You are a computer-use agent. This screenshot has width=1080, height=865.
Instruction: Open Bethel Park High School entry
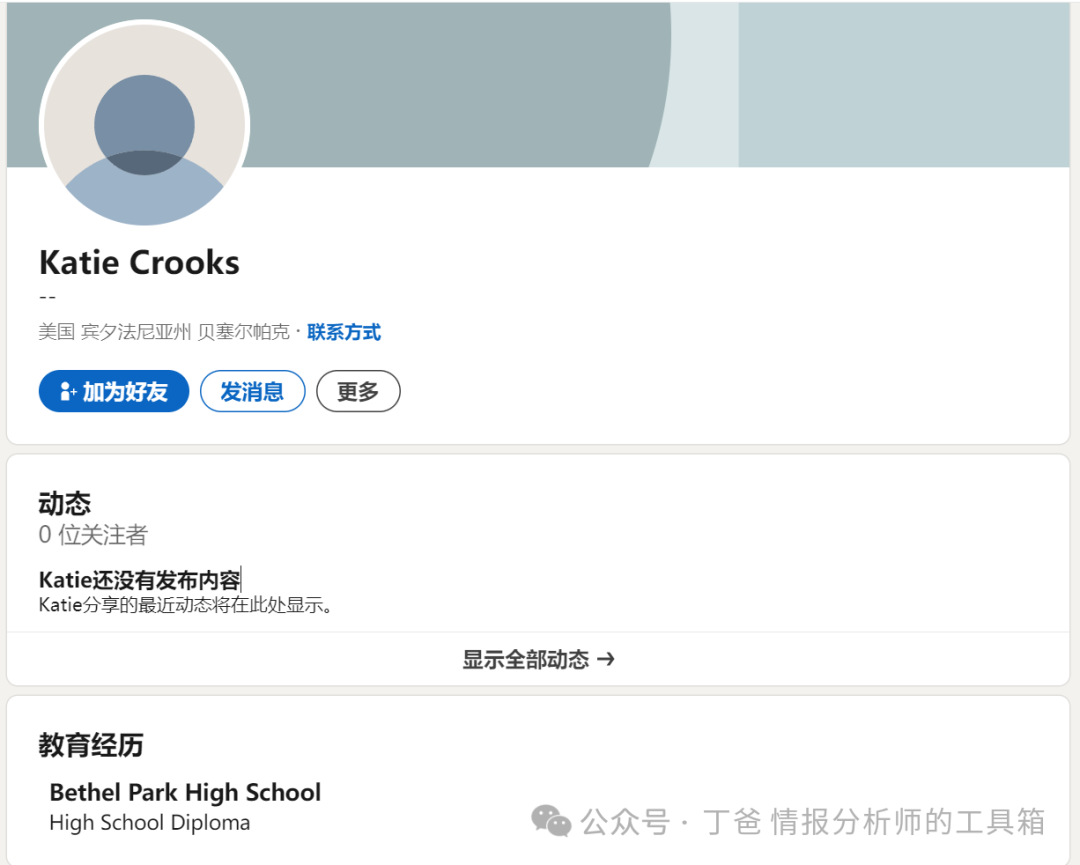point(185,792)
